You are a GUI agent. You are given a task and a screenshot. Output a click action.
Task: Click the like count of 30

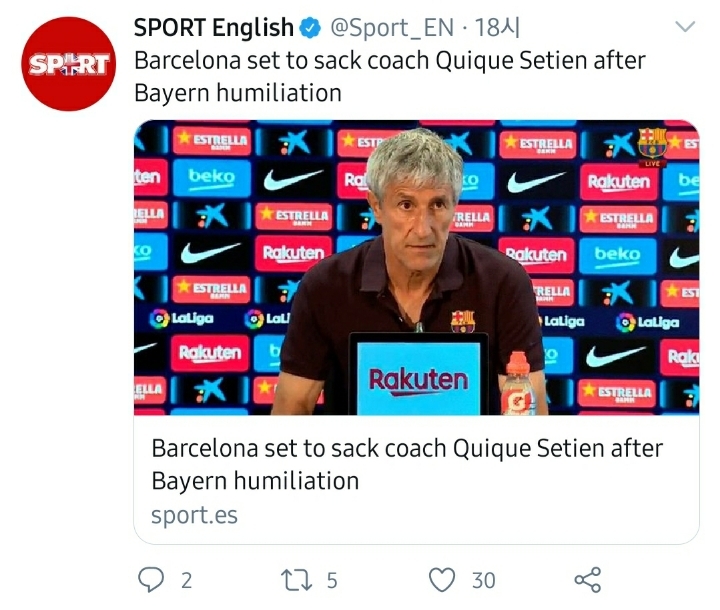(484, 579)
